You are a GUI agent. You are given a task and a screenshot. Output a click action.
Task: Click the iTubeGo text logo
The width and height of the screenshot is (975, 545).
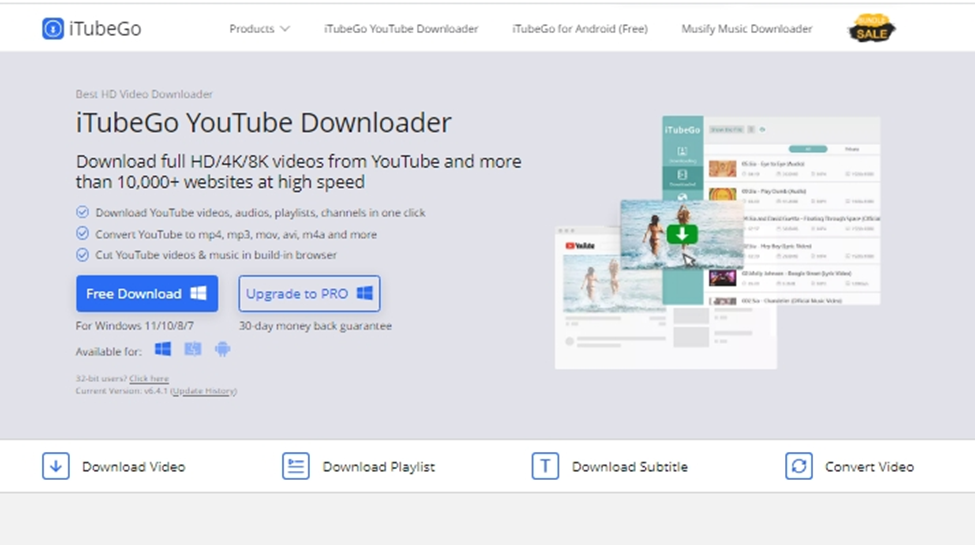105,29
